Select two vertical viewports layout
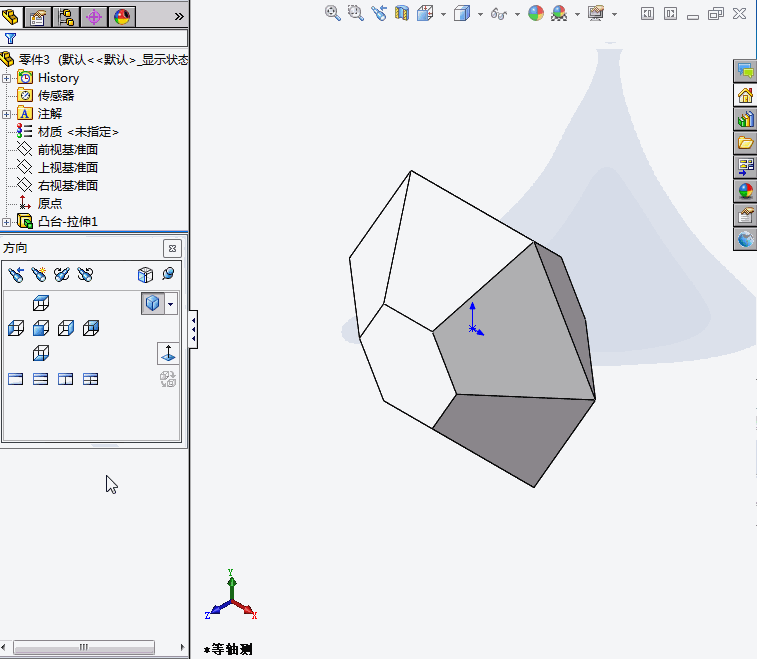 point(66,379)
